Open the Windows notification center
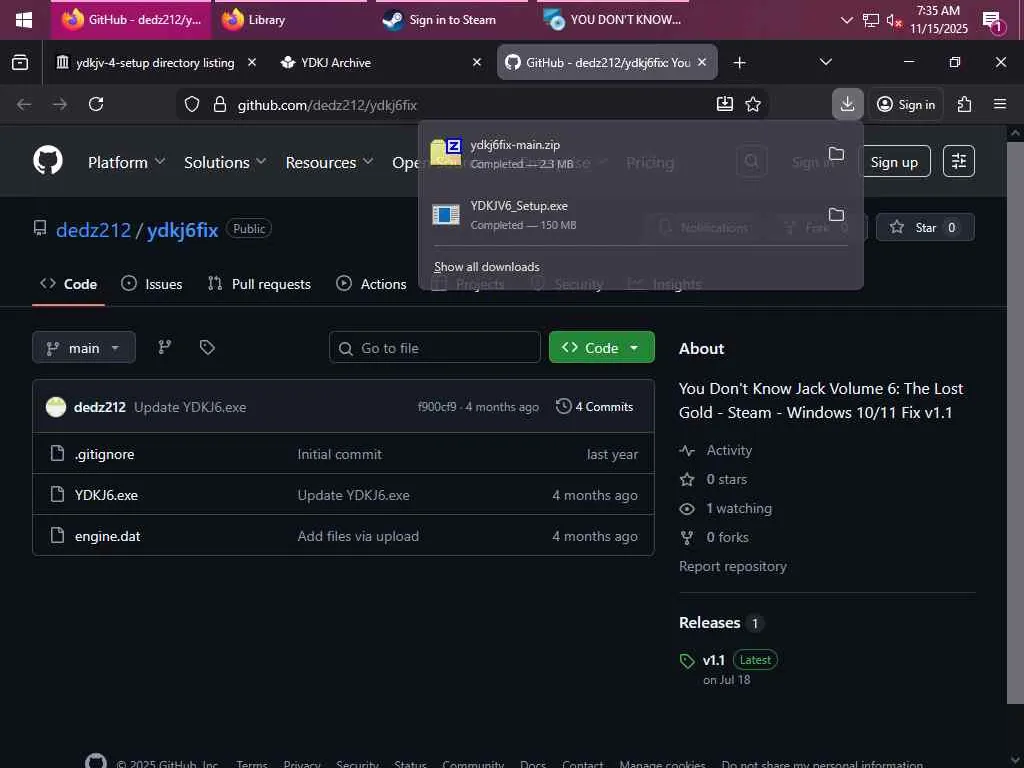 [992, 22]
